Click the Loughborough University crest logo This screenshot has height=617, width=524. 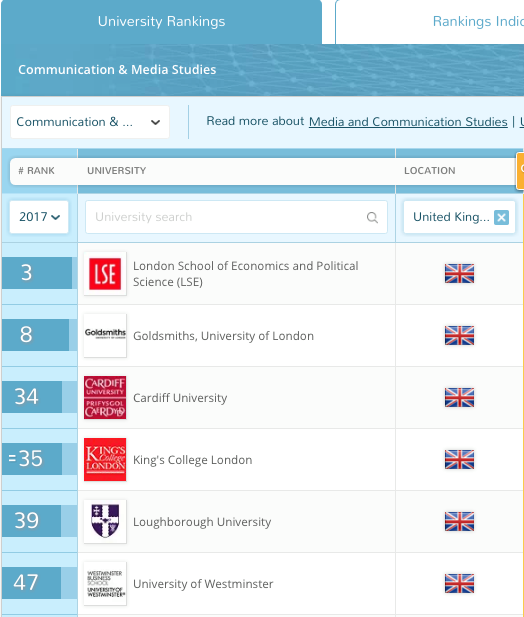105,521
